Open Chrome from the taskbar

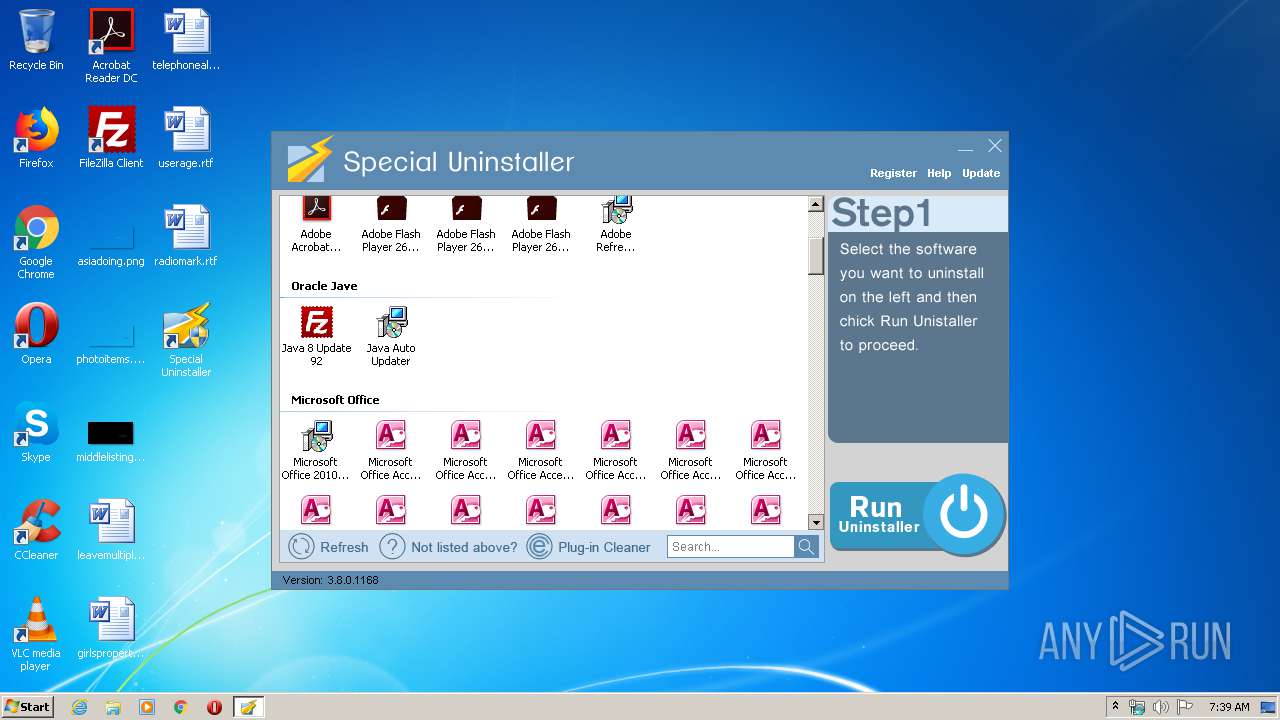[x=181, y=707]
